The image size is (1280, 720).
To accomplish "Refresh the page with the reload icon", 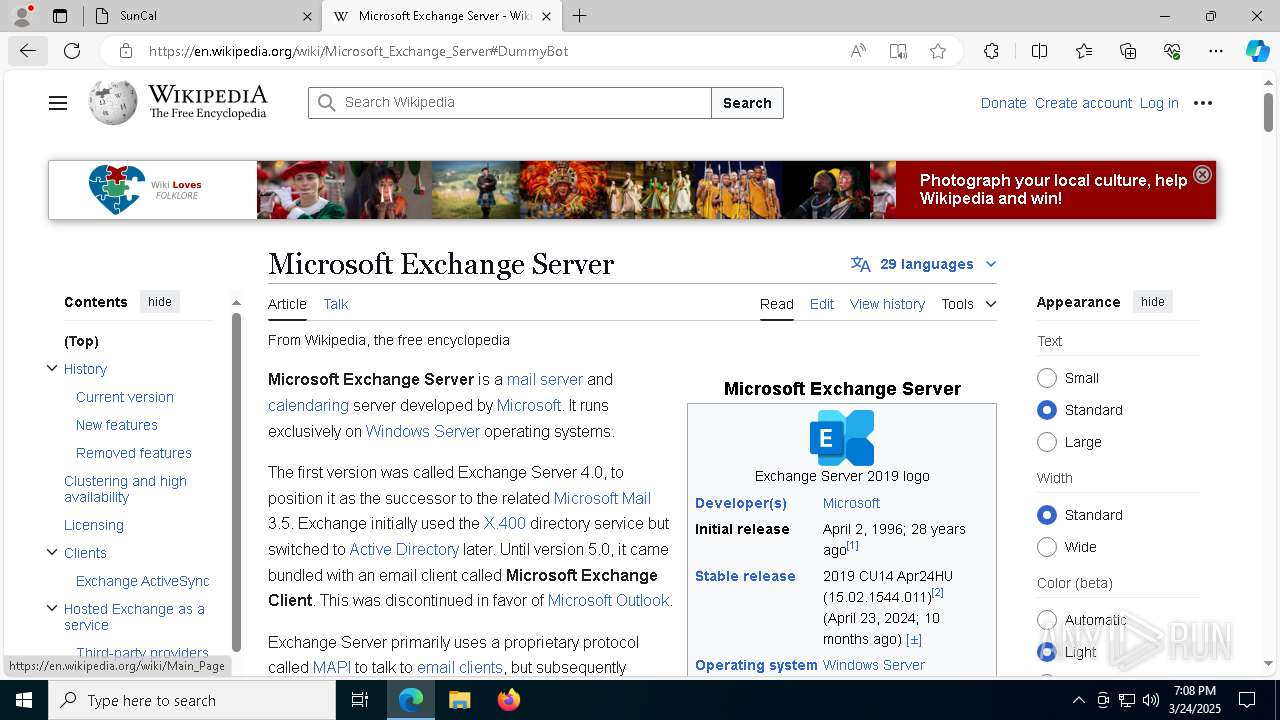I will 72,51.
